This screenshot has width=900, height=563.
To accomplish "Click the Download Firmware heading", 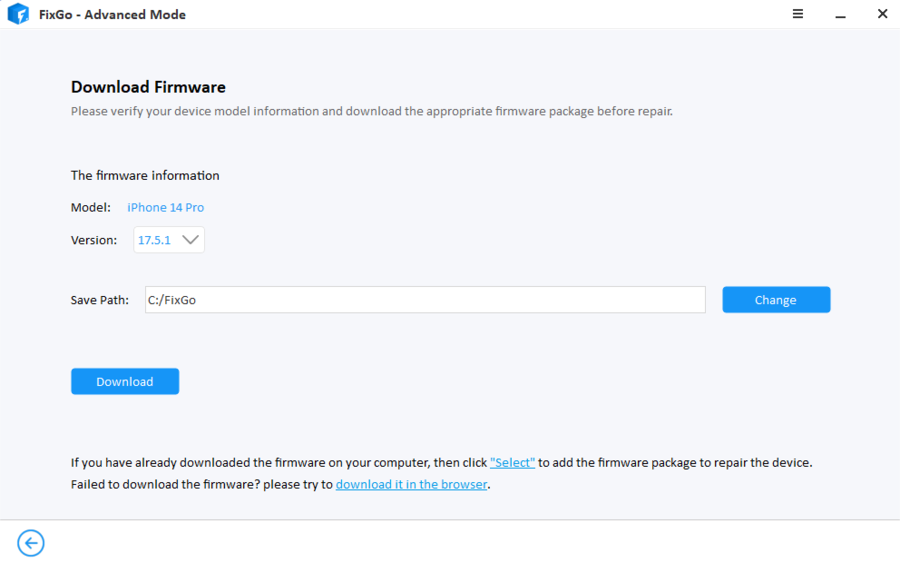I will [x=148, y=87].
